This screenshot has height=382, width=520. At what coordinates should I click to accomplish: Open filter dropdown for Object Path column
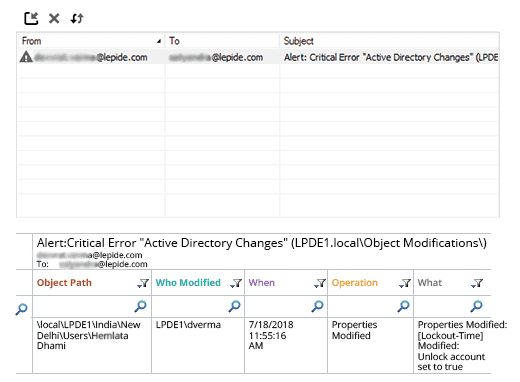point(143,283)
